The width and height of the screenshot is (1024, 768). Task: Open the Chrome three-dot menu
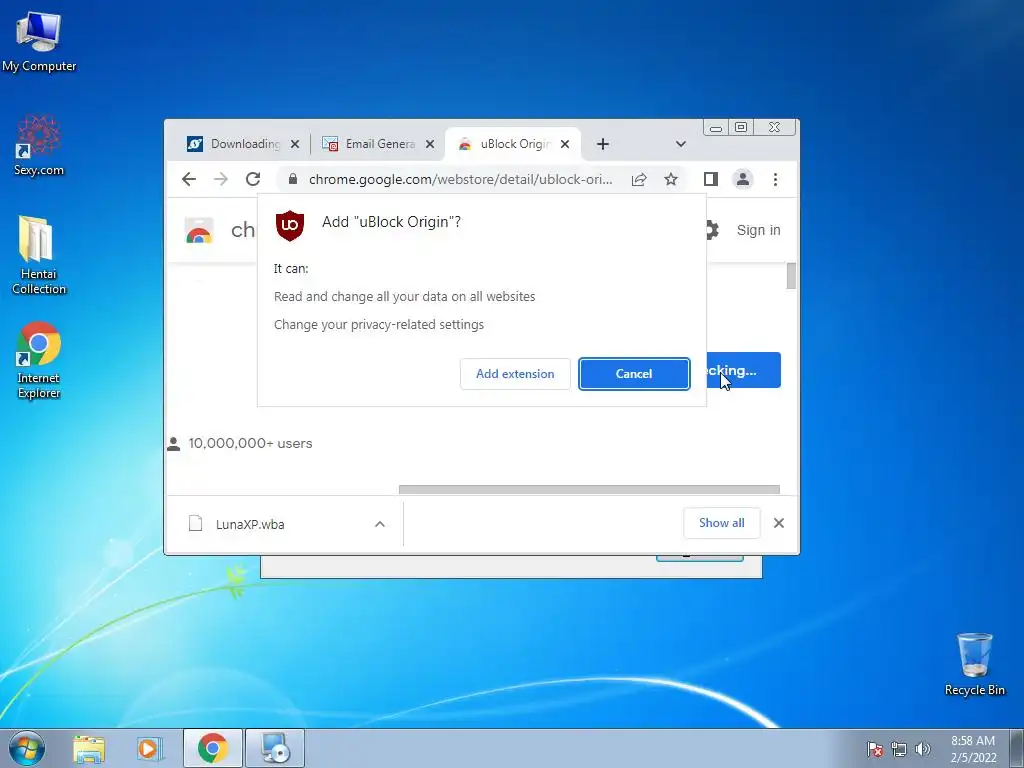[x=775, y=179]
